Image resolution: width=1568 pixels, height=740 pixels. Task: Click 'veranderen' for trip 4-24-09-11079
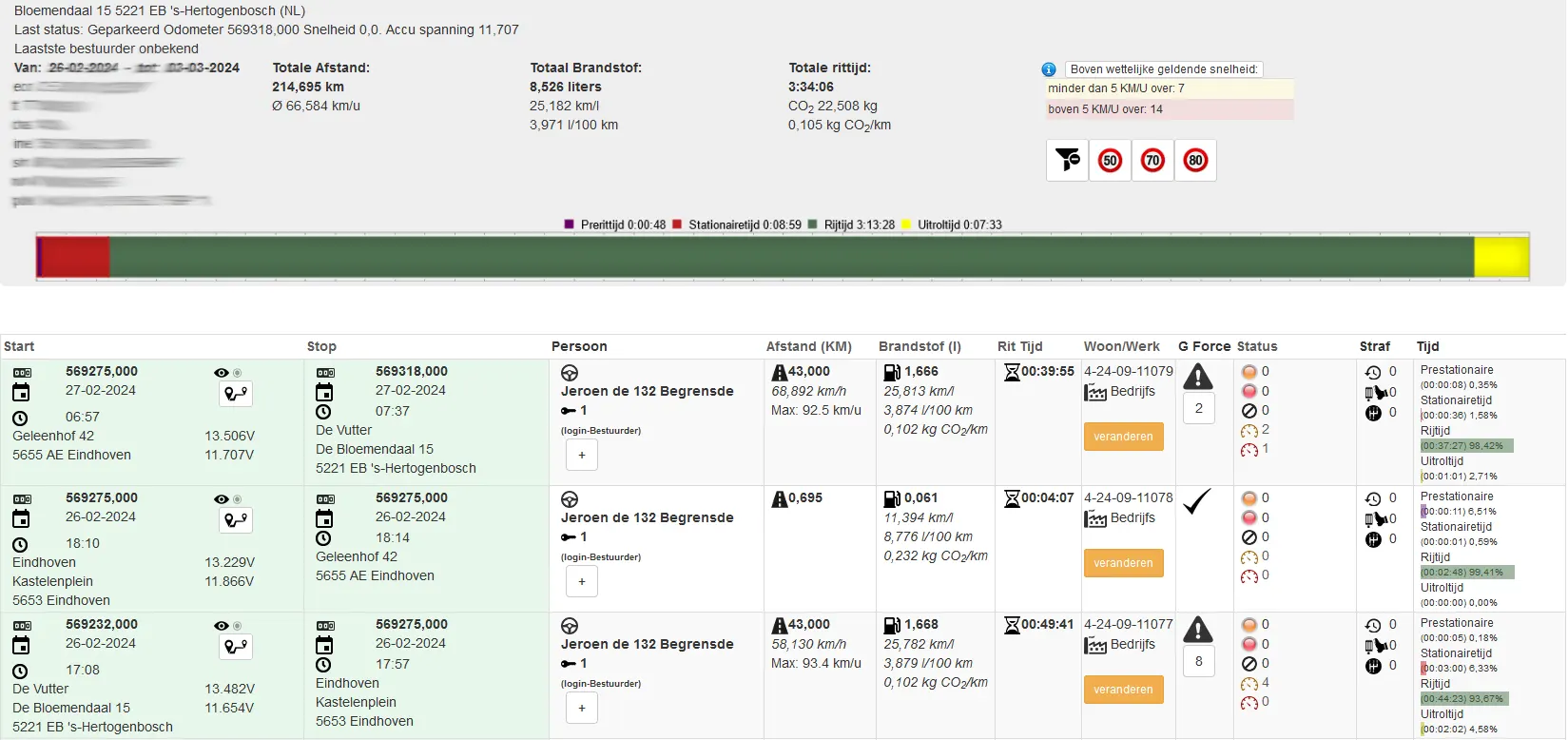[1123, 437]
